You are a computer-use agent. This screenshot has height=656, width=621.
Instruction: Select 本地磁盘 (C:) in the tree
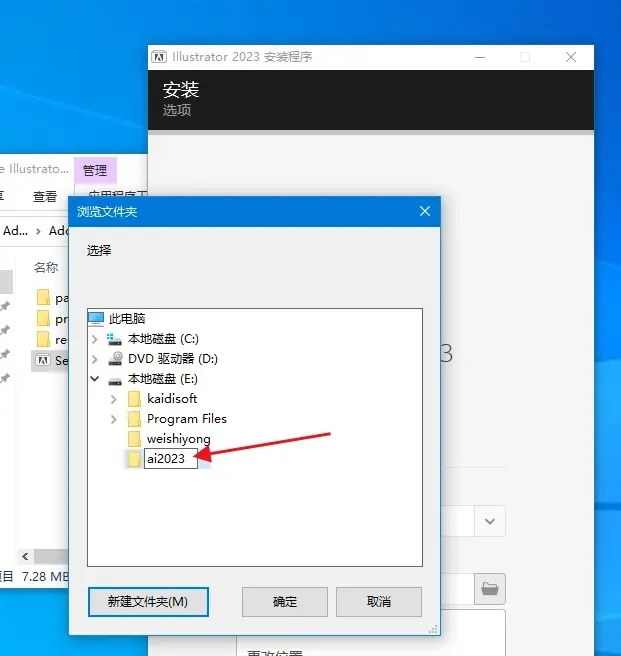(163, 339)
